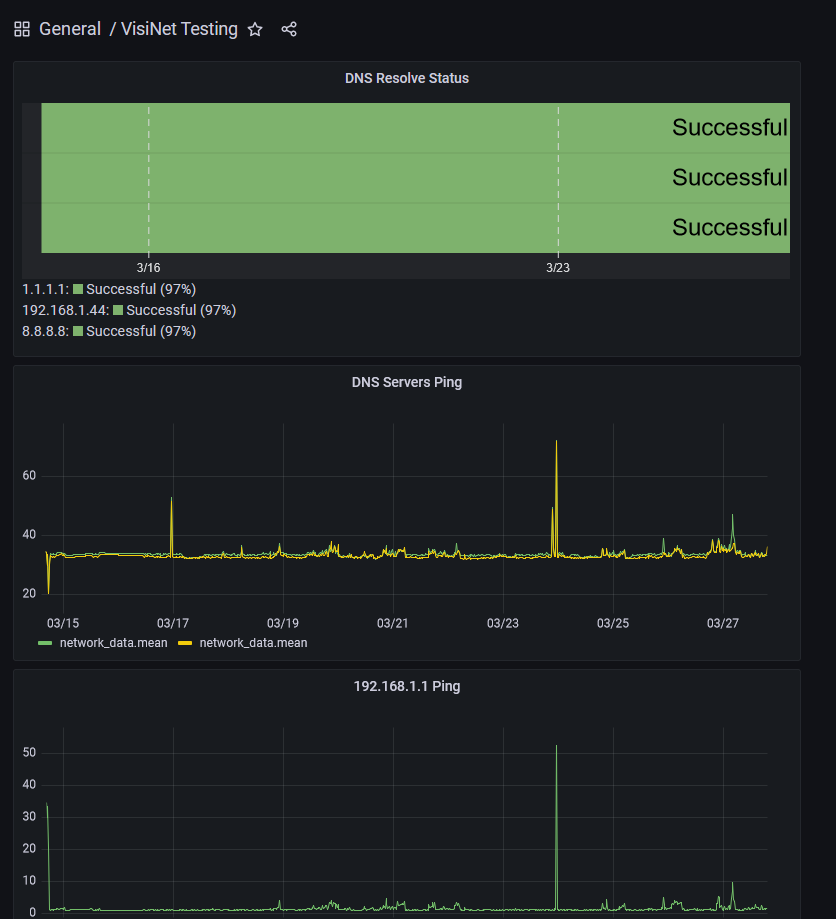The image size is (836, 919).
Task: Toggle the green network_data.mean legend label
Action: pyautogui.click(x=113, y=643)
